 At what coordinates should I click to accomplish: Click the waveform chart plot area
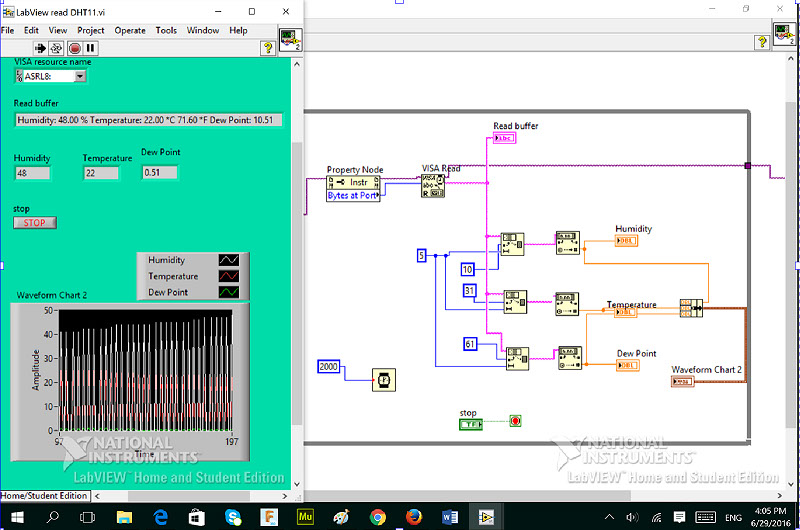(x=146, y=370)
